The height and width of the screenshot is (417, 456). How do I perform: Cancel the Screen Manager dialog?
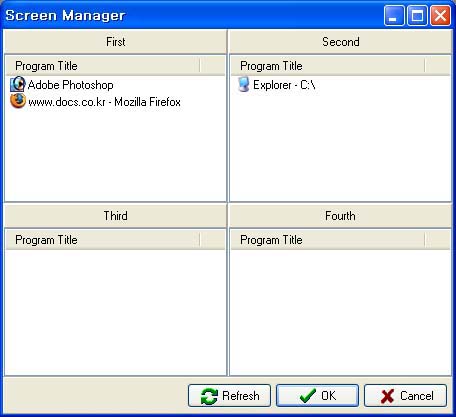[405, 396]
